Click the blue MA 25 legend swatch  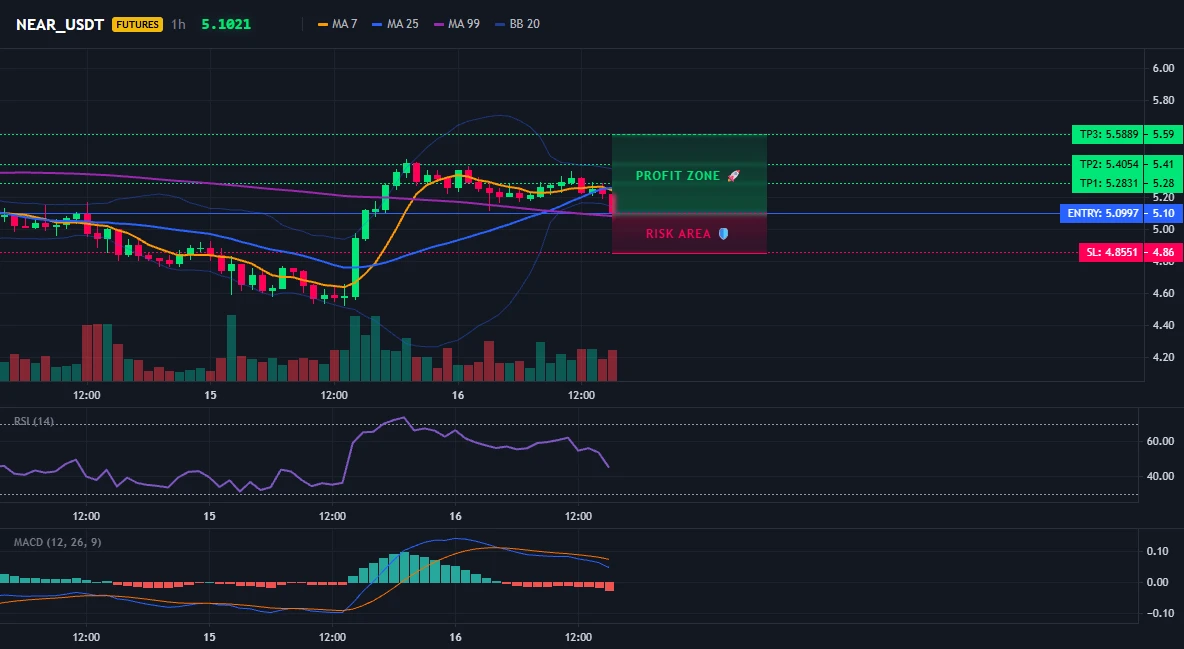(x=378, y=24)
